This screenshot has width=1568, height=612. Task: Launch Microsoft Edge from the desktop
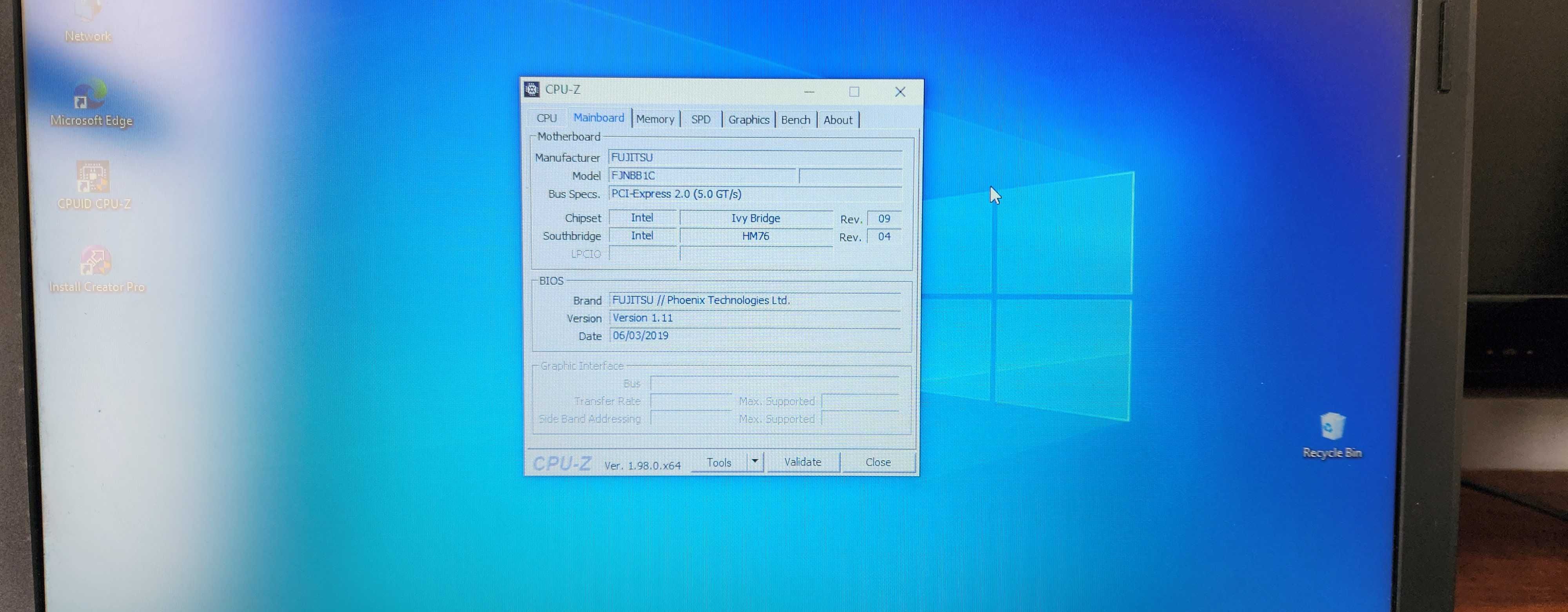coord(91,103)
